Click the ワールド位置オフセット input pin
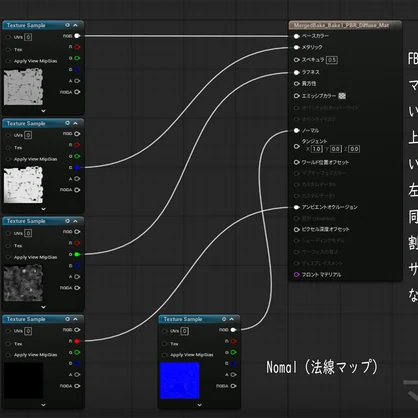This screenshot has height=418, width=418. click(x=296, y=162)
